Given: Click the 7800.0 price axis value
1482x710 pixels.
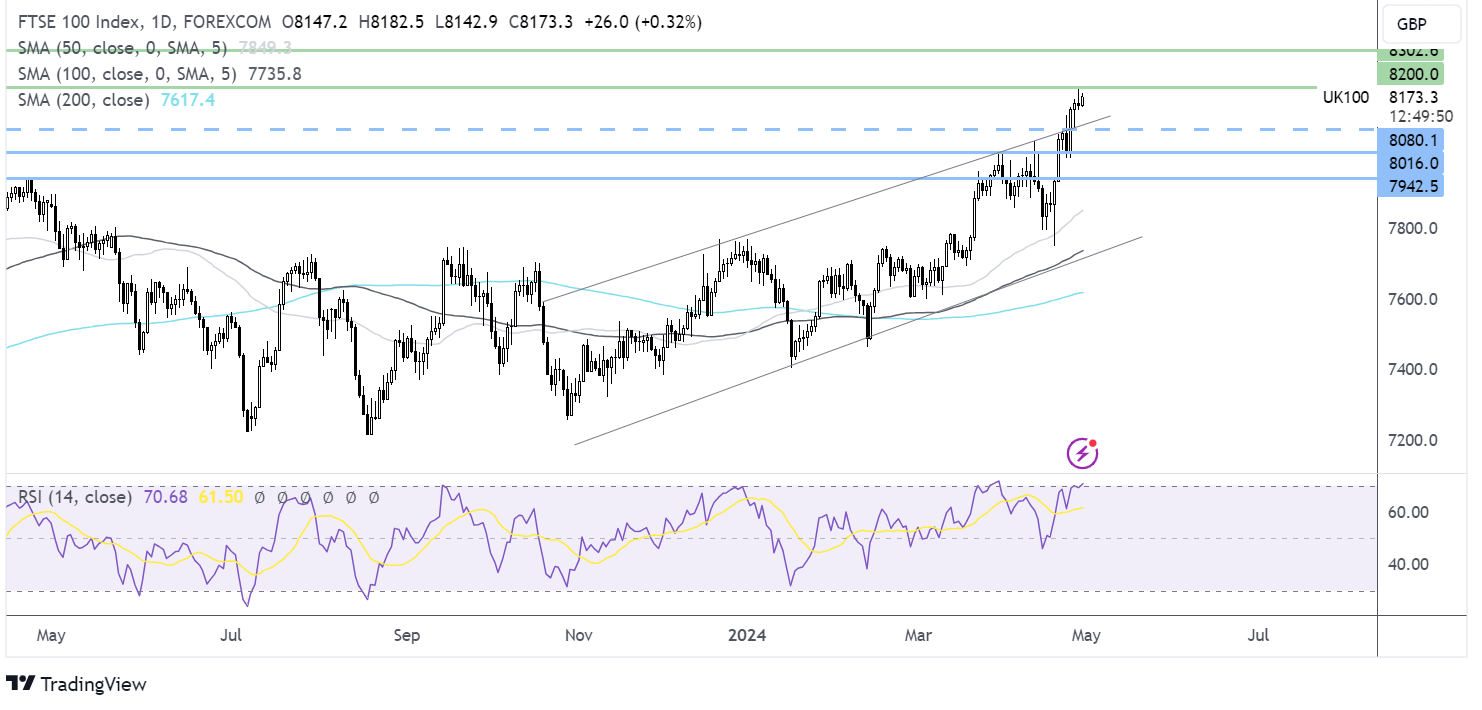Looking at the screenshot, I should click(1414, 229).
